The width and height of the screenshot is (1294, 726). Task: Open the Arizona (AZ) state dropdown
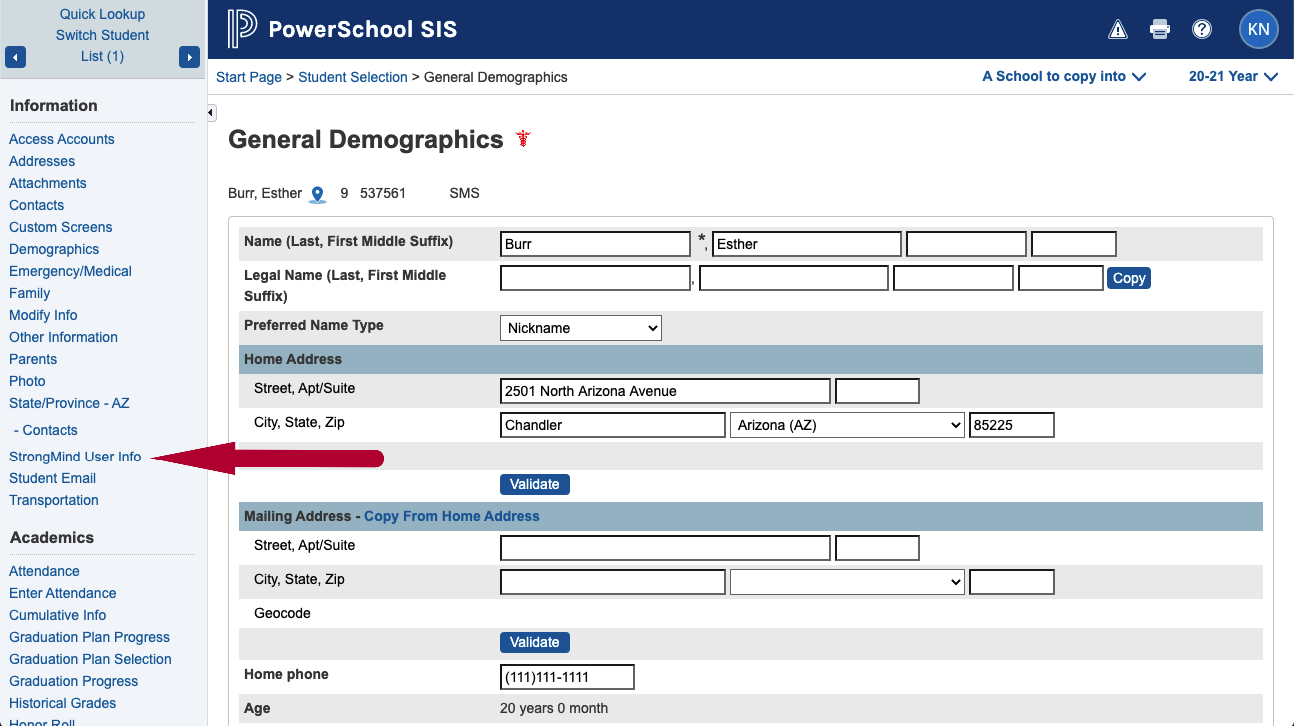[847, 425]
